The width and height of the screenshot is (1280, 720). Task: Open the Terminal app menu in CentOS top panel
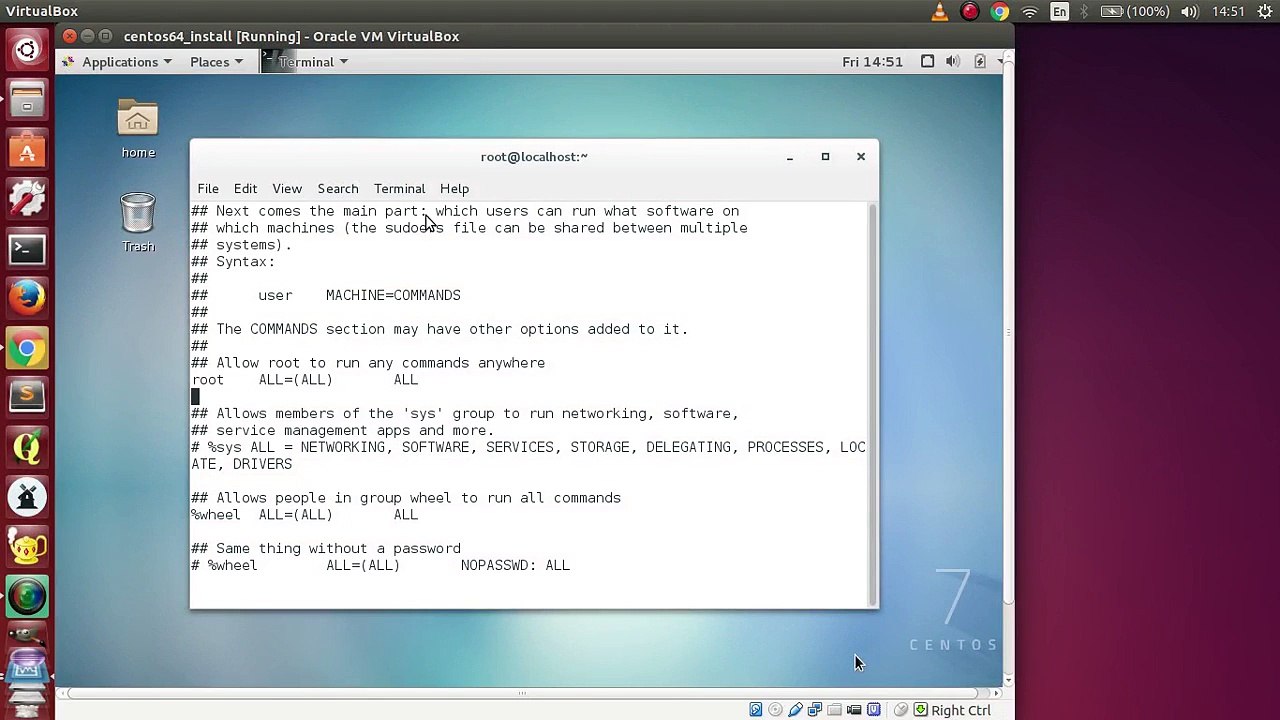click(x=306, y=62)
